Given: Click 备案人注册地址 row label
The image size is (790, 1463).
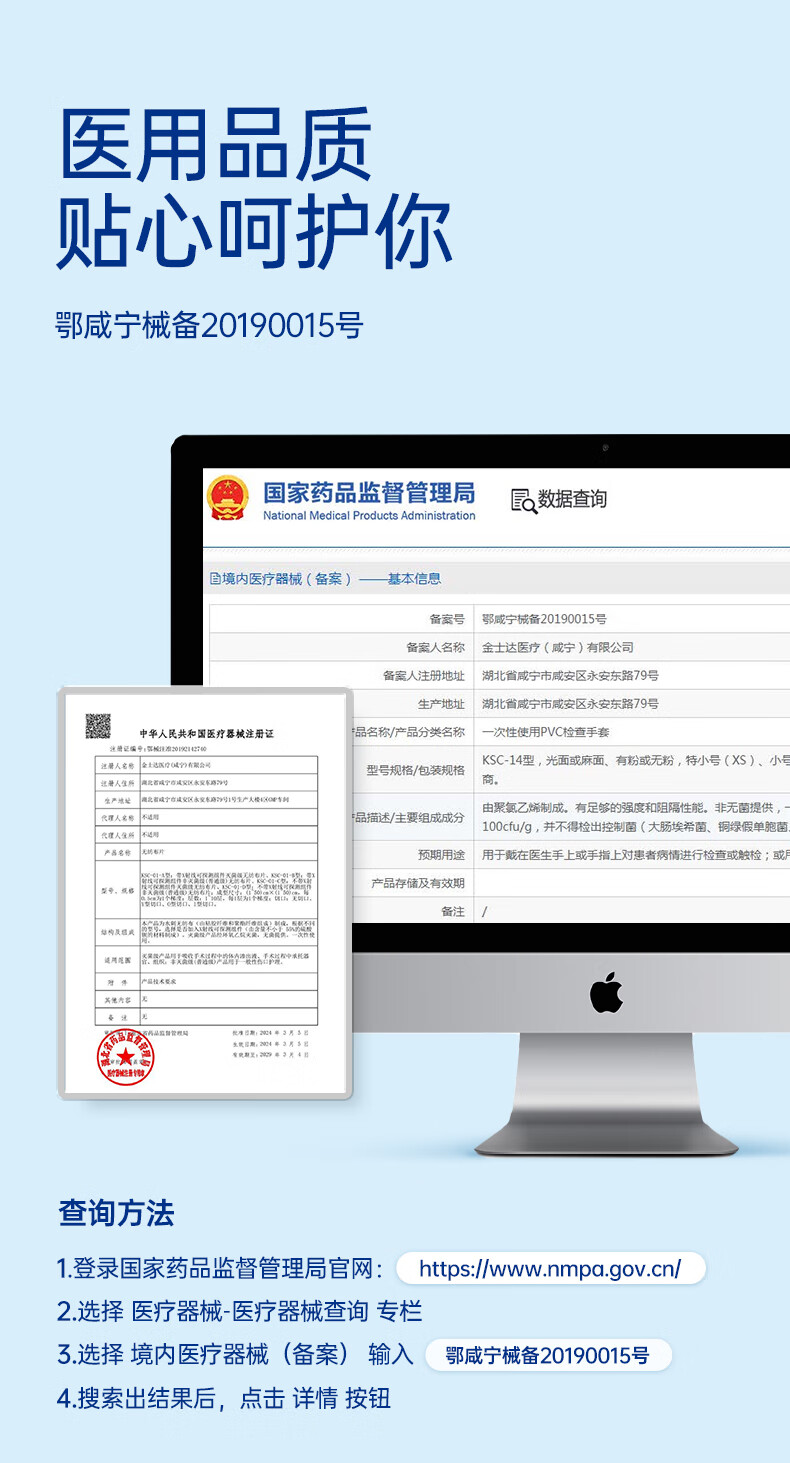Looking at the screenshot, I should click(x=424, y=676).
